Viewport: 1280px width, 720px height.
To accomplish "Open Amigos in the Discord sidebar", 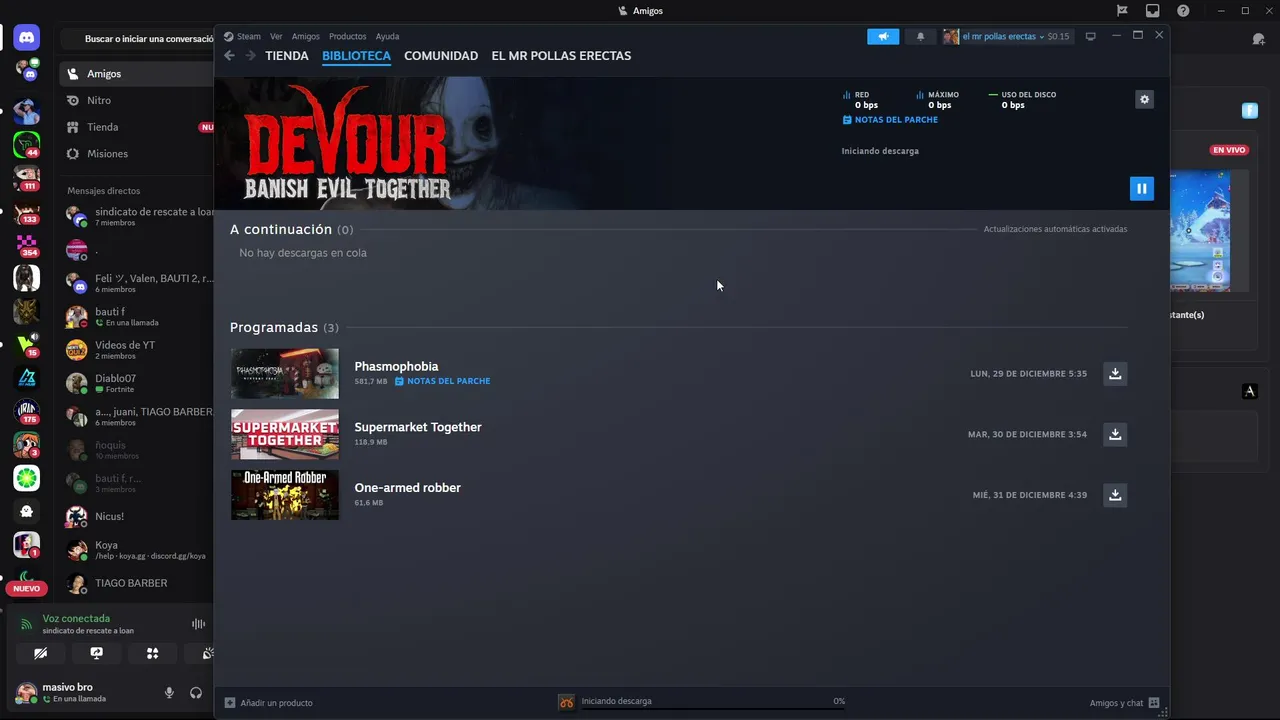I will 136,74.
